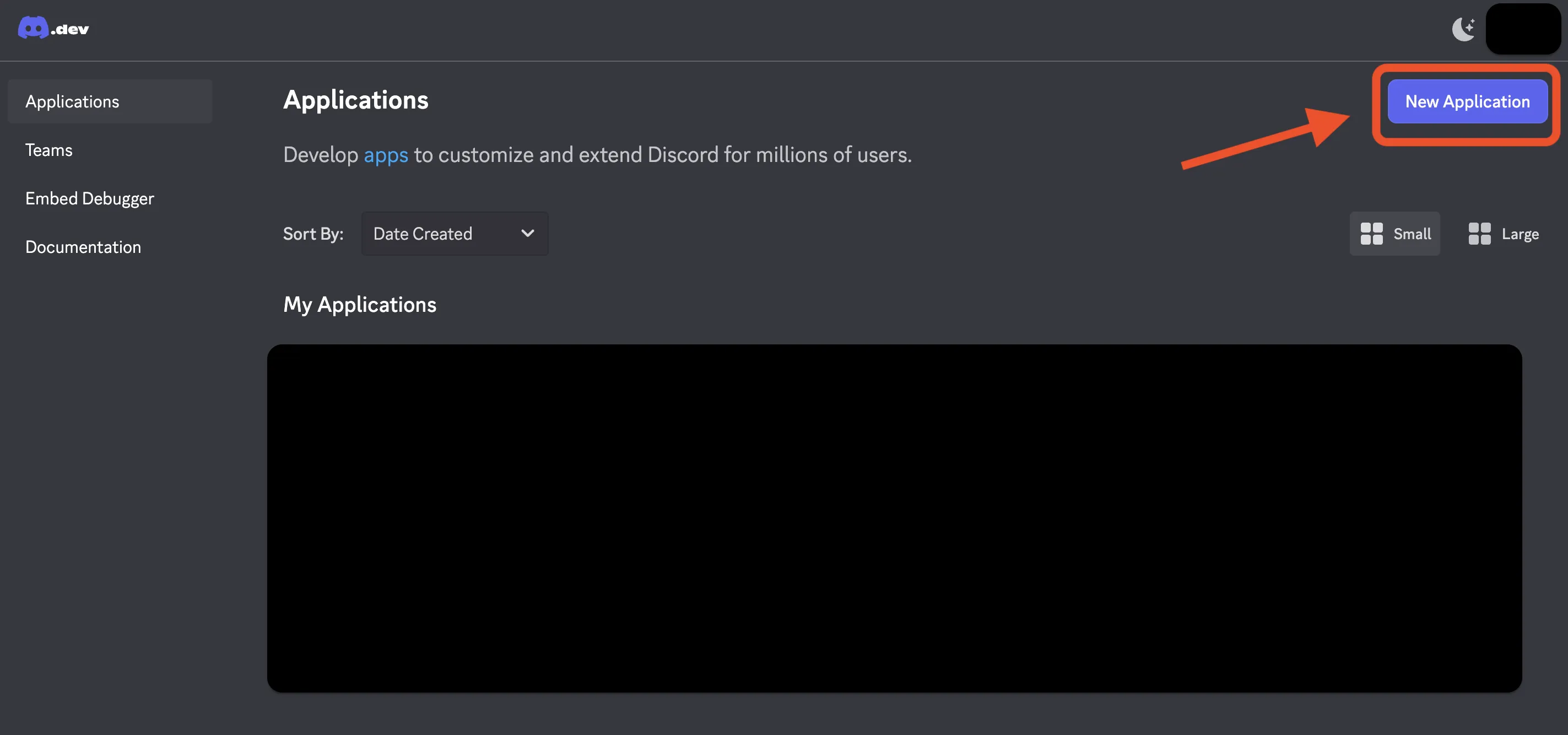The width and height of the screenshot is (1568, 735).
Task: Click the My Applications list panel
Action: (x=894, y=518)
